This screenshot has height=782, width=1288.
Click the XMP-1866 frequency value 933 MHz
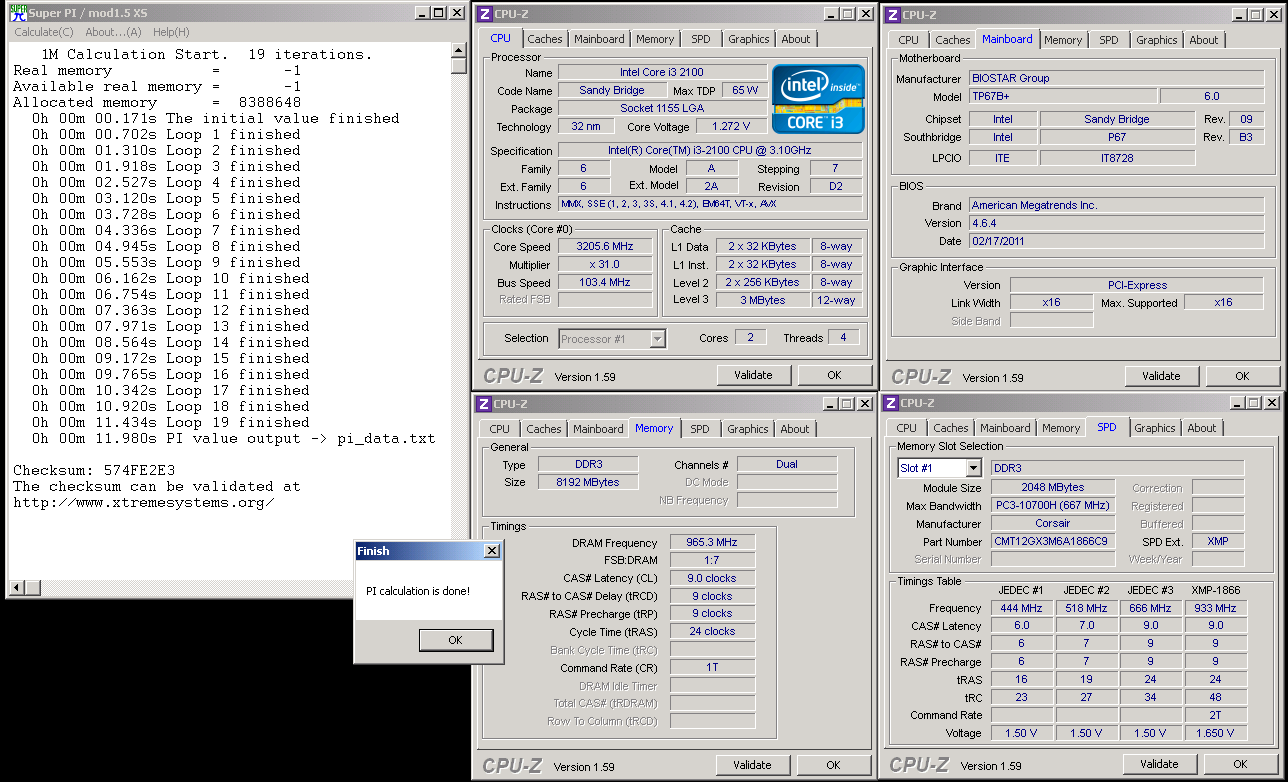click(1215, 608)
